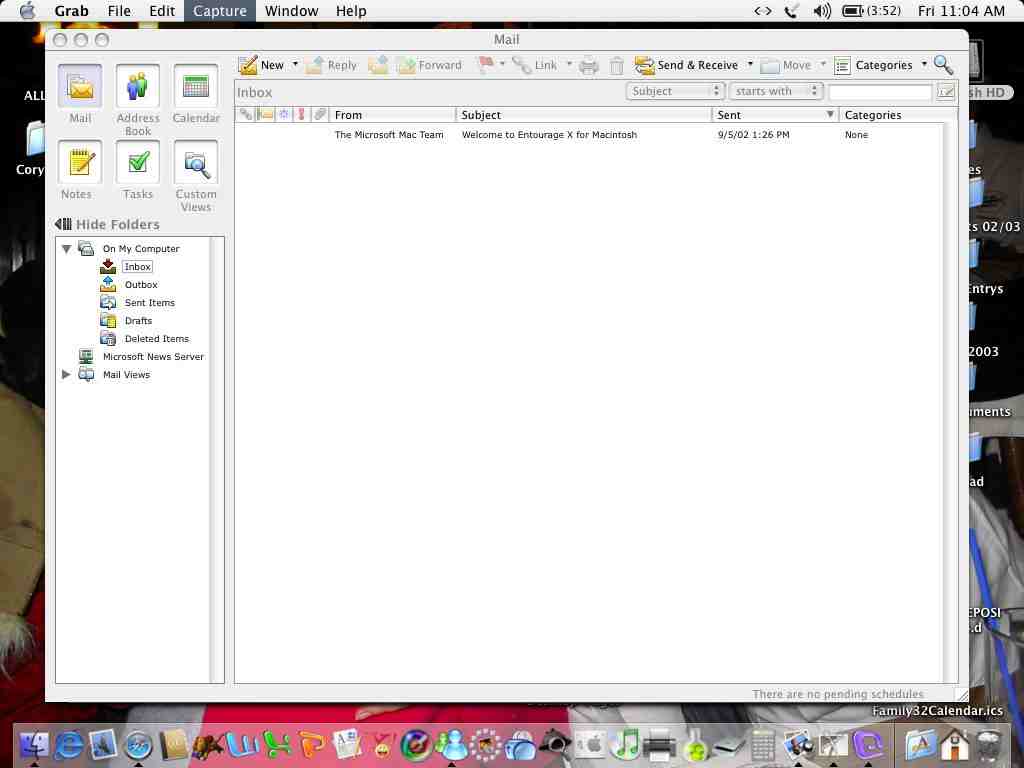
Task: Sort messages by the From column
Action: click(392, 115)
